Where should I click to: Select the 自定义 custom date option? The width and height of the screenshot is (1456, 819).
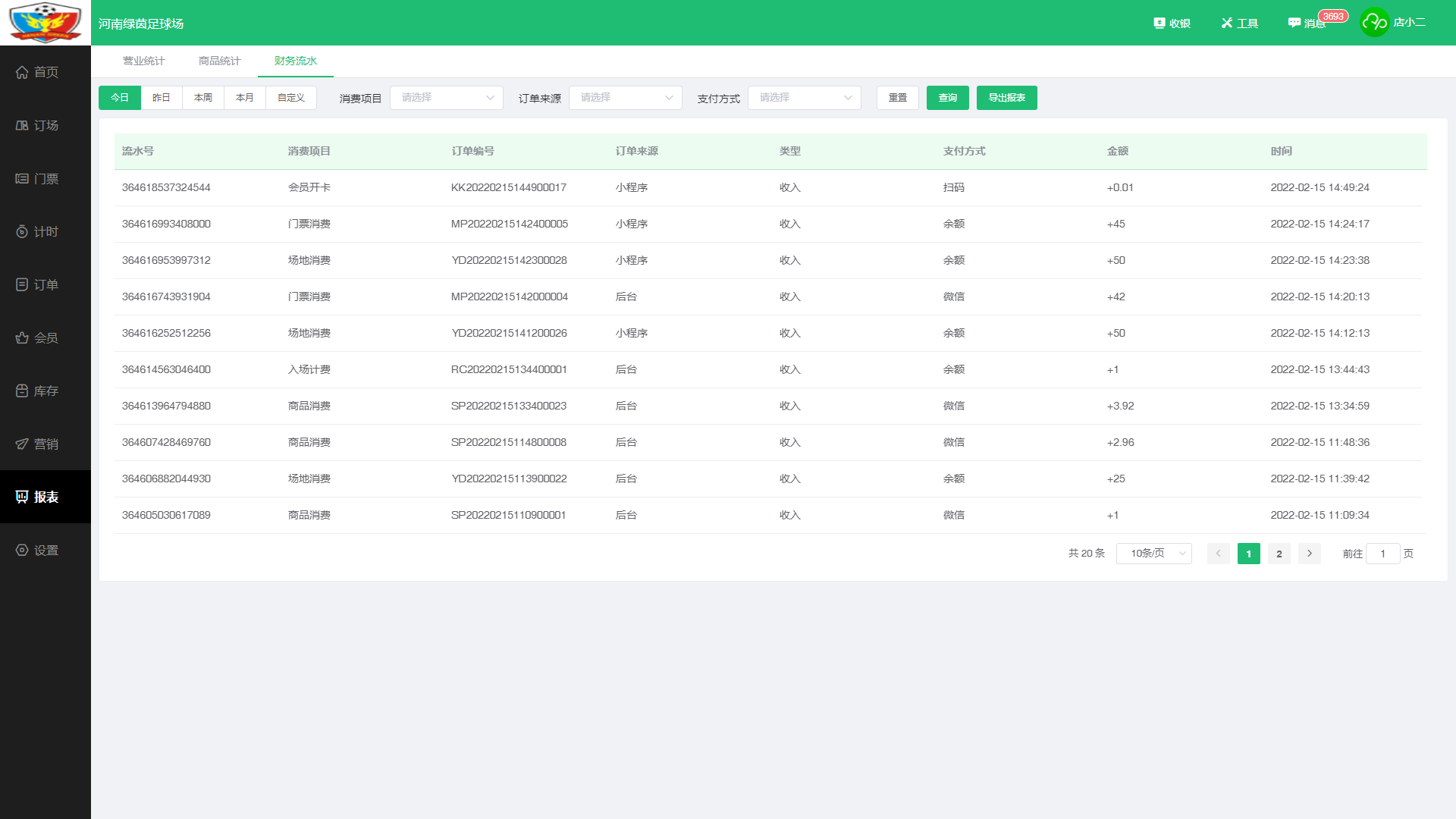pyautogui.click(x=290, y=98)
